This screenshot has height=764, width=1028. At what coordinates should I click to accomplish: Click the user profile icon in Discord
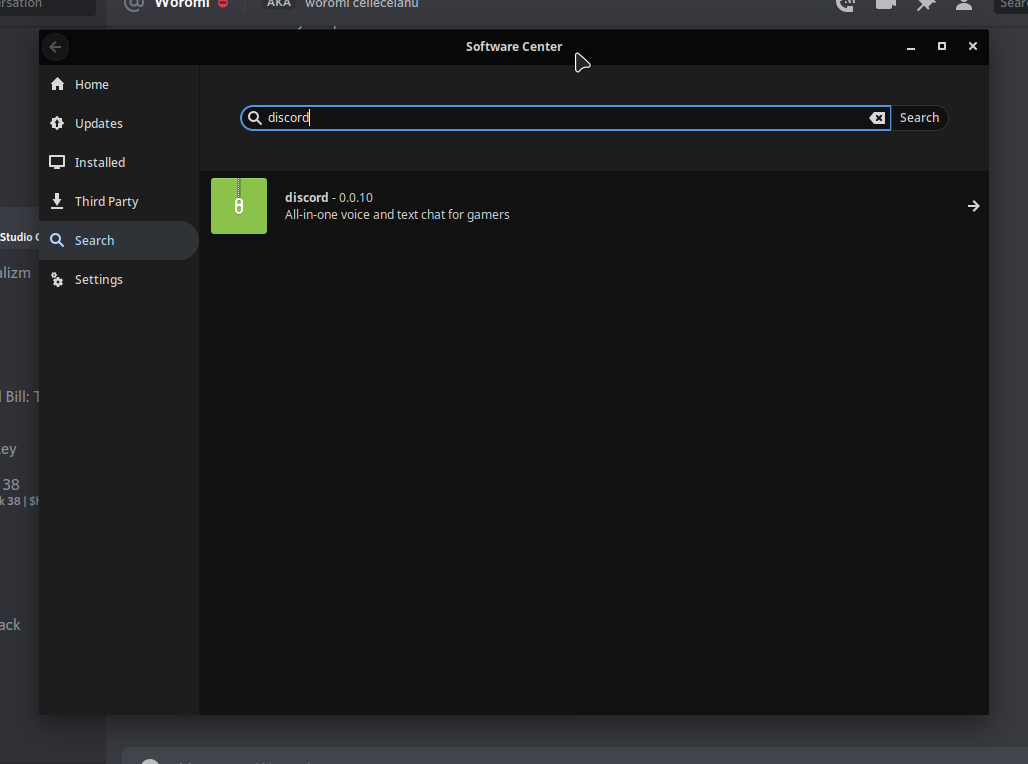coord(964,5)
